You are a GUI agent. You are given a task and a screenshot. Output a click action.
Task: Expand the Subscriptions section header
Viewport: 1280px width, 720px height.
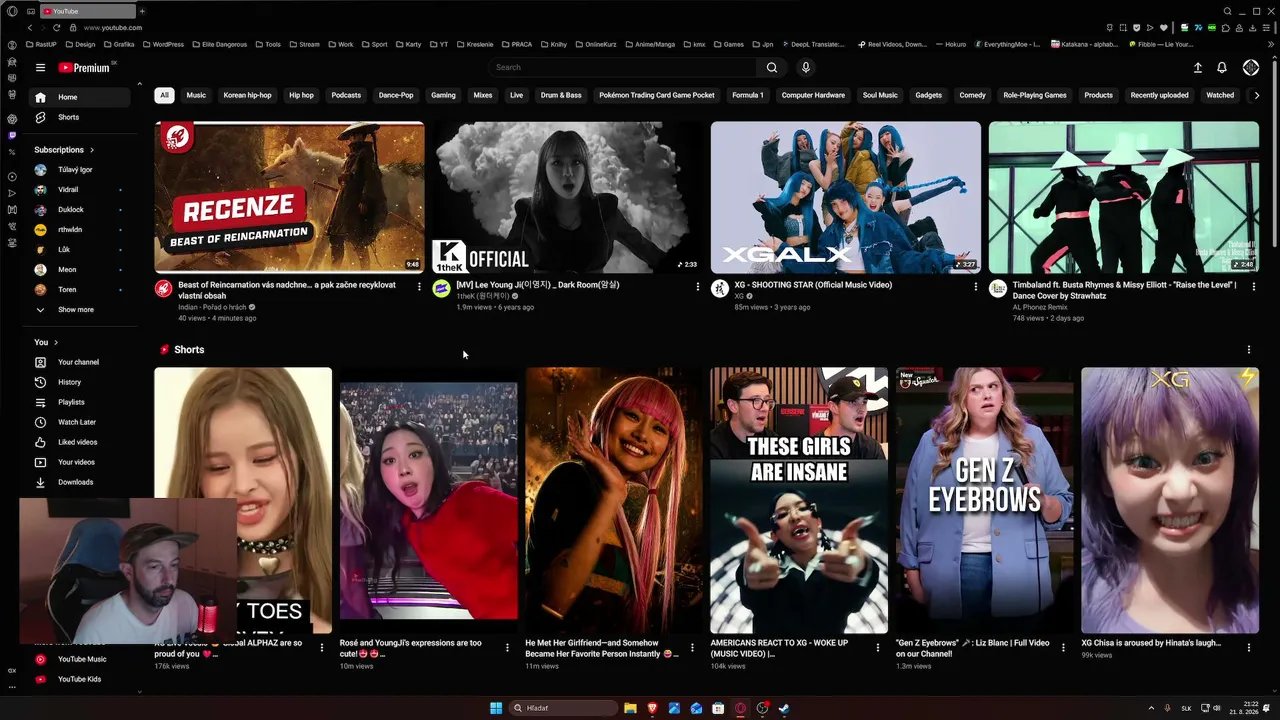[x=65, y=150]
